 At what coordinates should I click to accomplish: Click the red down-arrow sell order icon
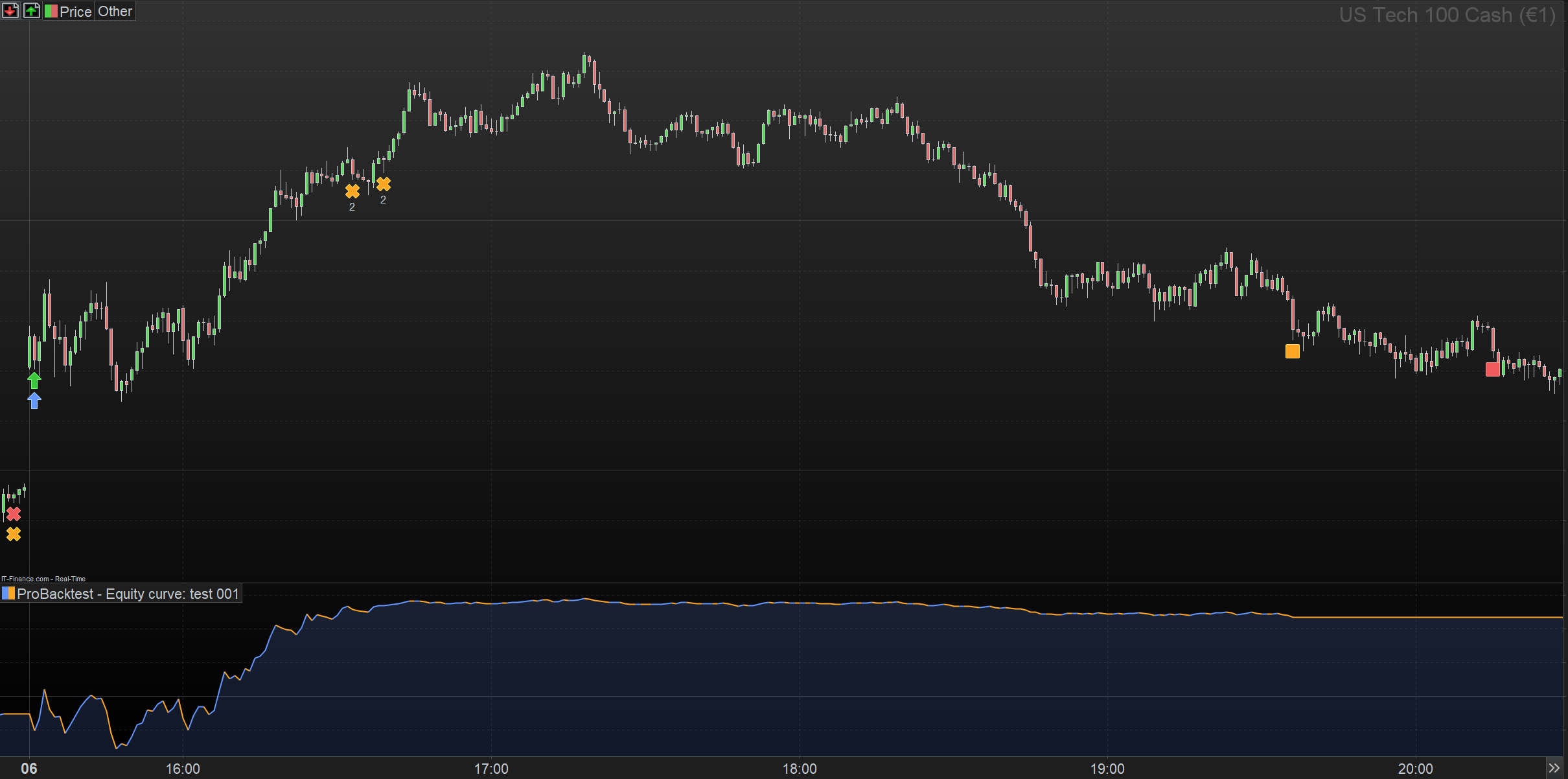[10, 10]
